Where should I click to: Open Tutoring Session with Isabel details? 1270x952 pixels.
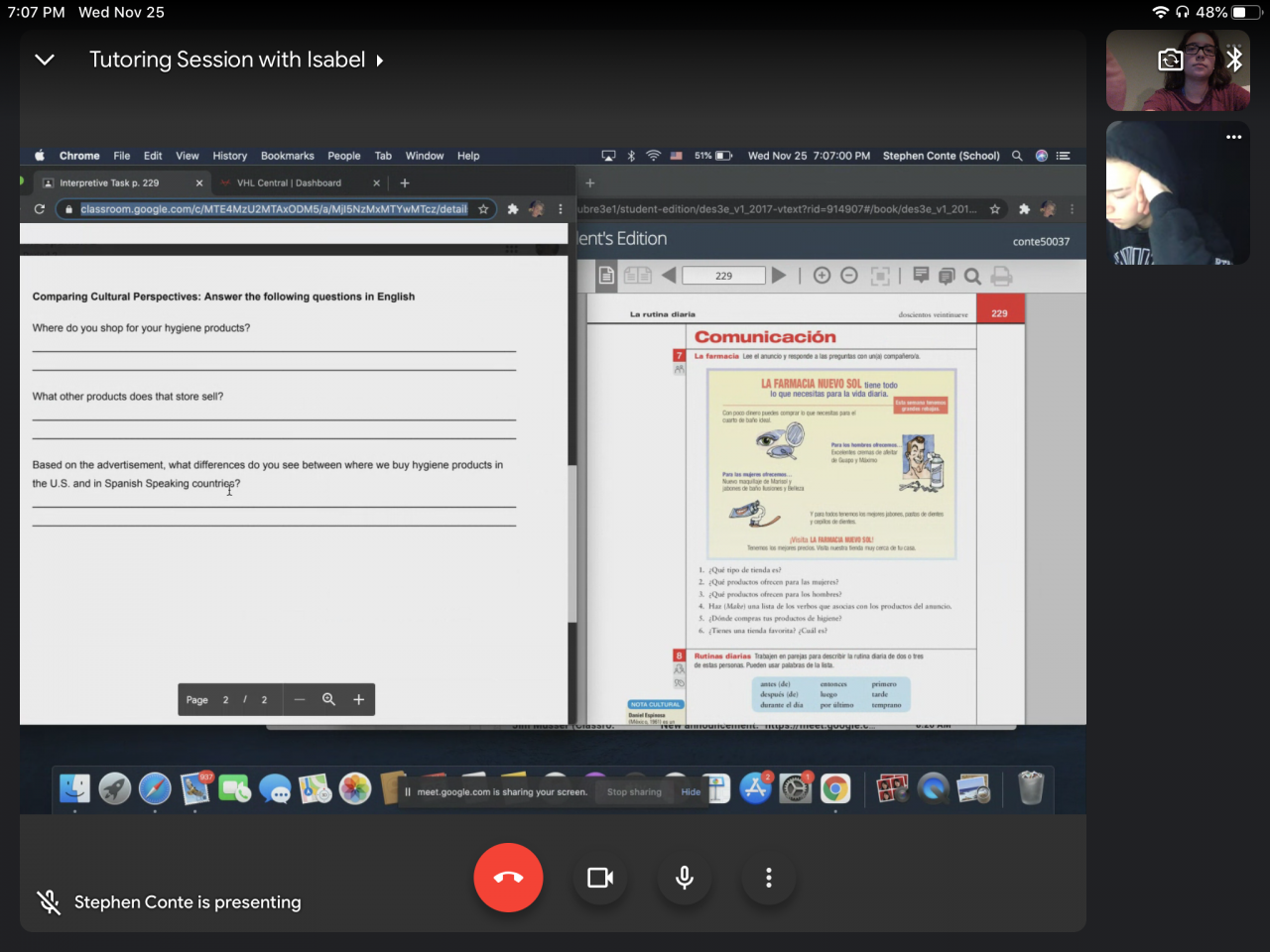pos(236,59)
